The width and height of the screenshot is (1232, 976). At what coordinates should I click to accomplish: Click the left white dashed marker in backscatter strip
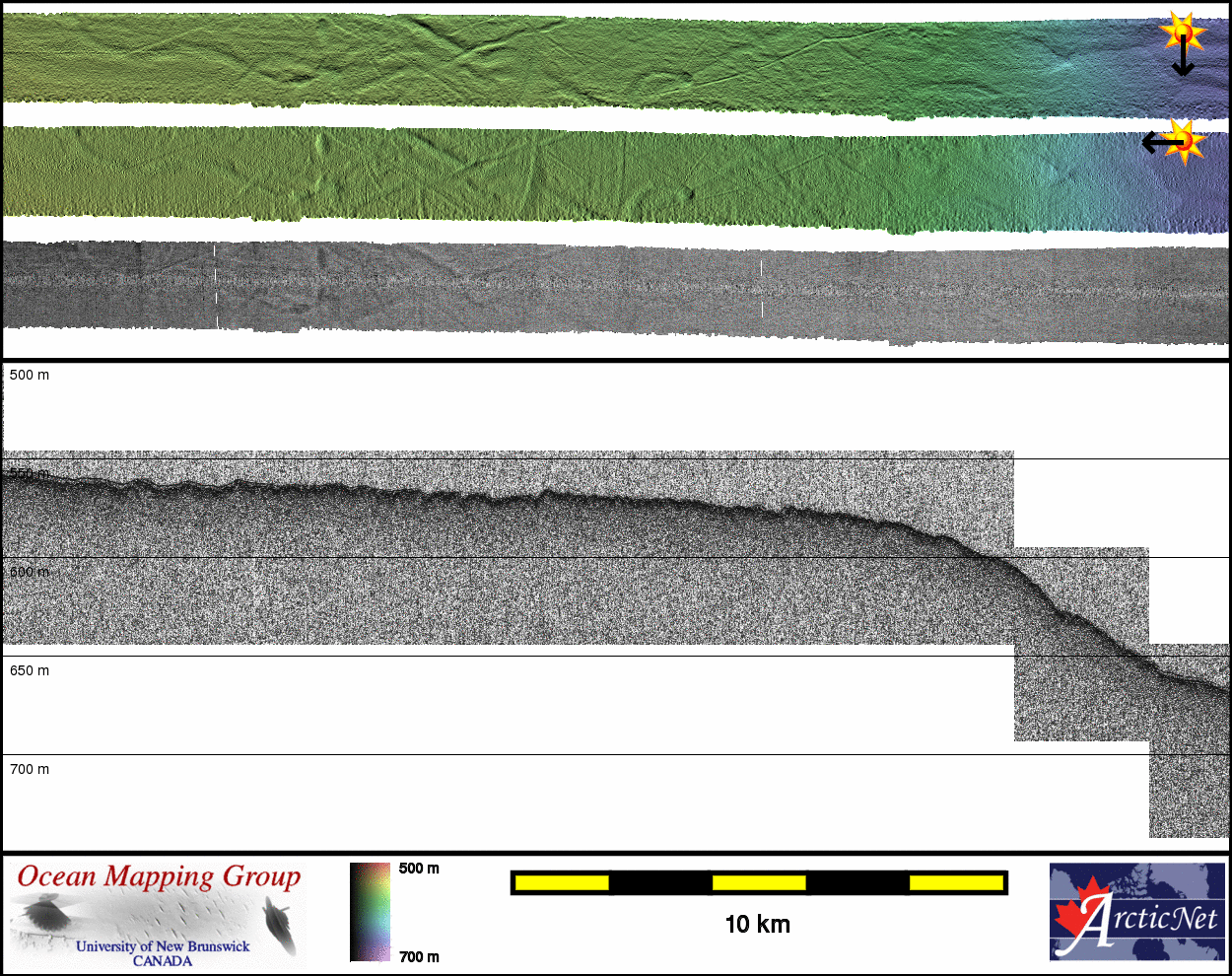[x=216, y=286]
